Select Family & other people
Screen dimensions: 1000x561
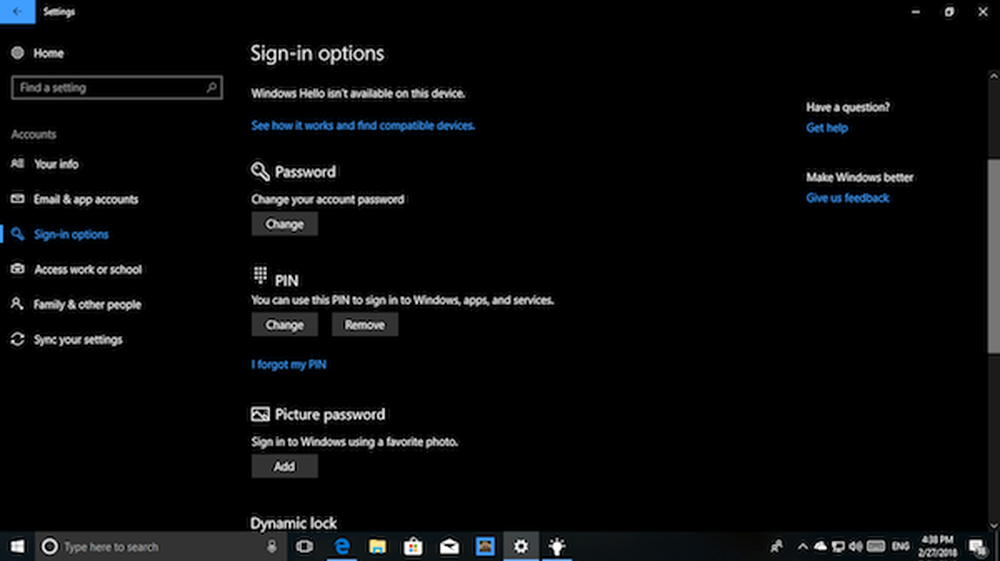coord(87,305)
